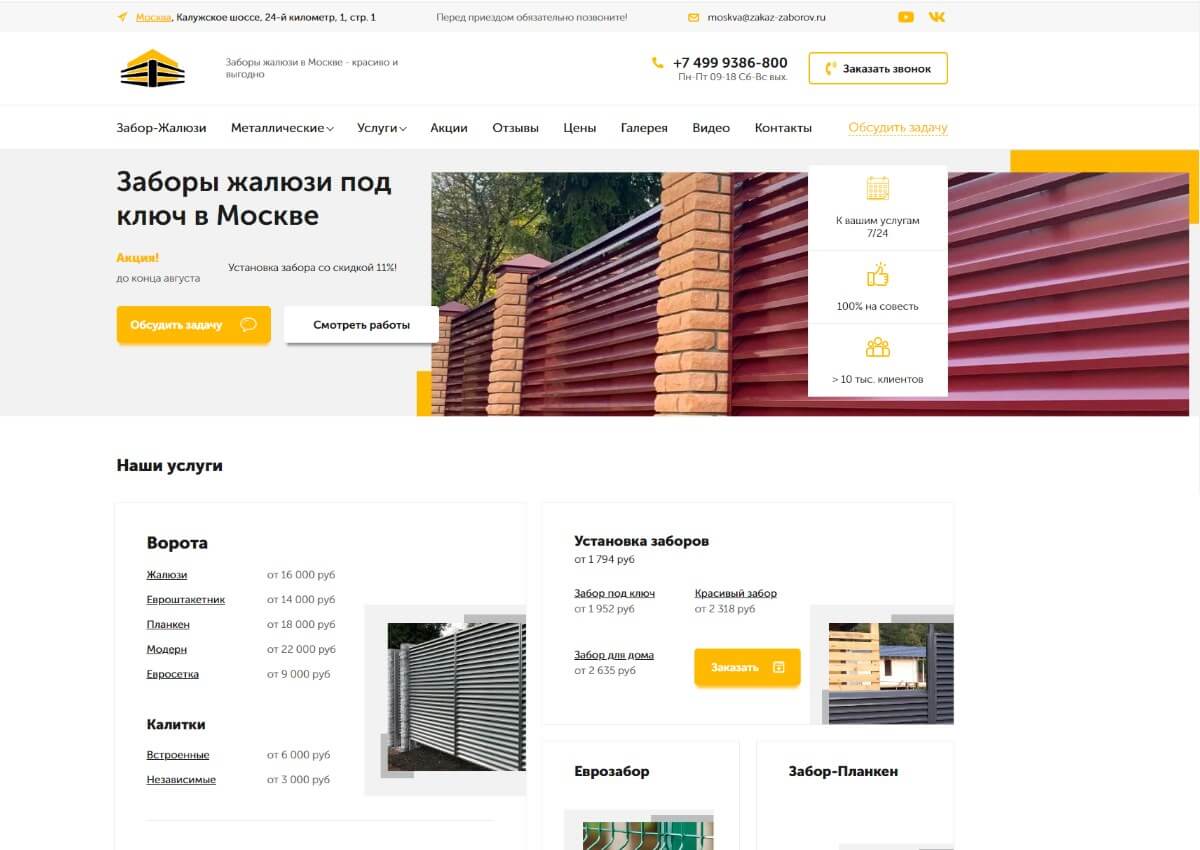Viewport: 1200px width, 850px height.
Task: Click the email envelope icon
Action: tap(693, 17)
